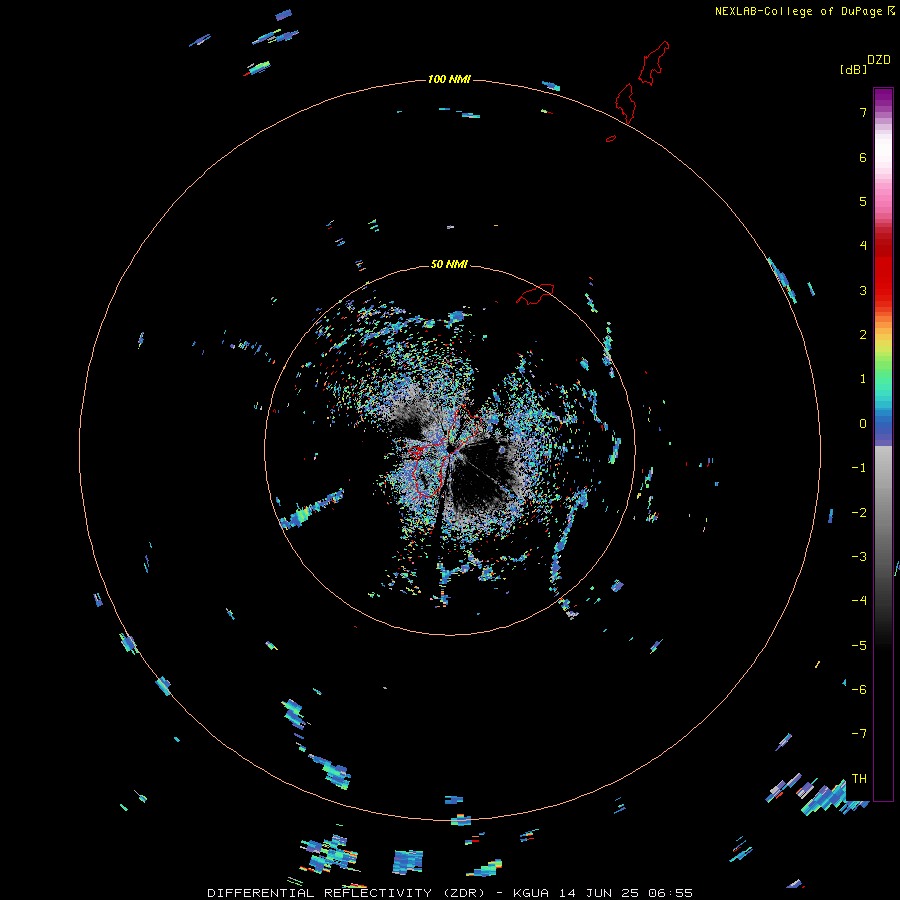Click the 14 JUN 25 06:55 timestamp
900x900 pixels.
[626, 893]
